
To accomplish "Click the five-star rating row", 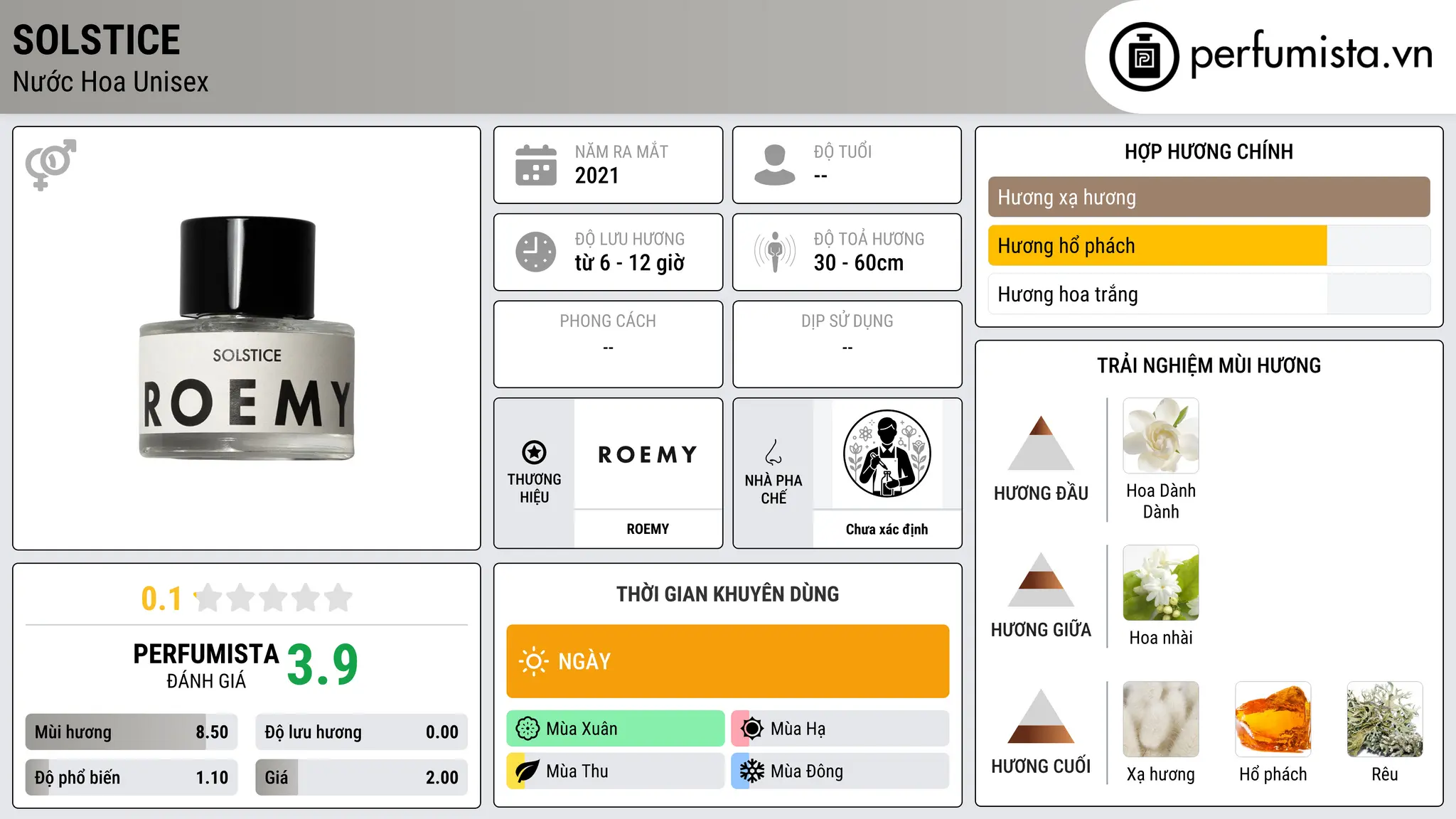I will point(273,598).
